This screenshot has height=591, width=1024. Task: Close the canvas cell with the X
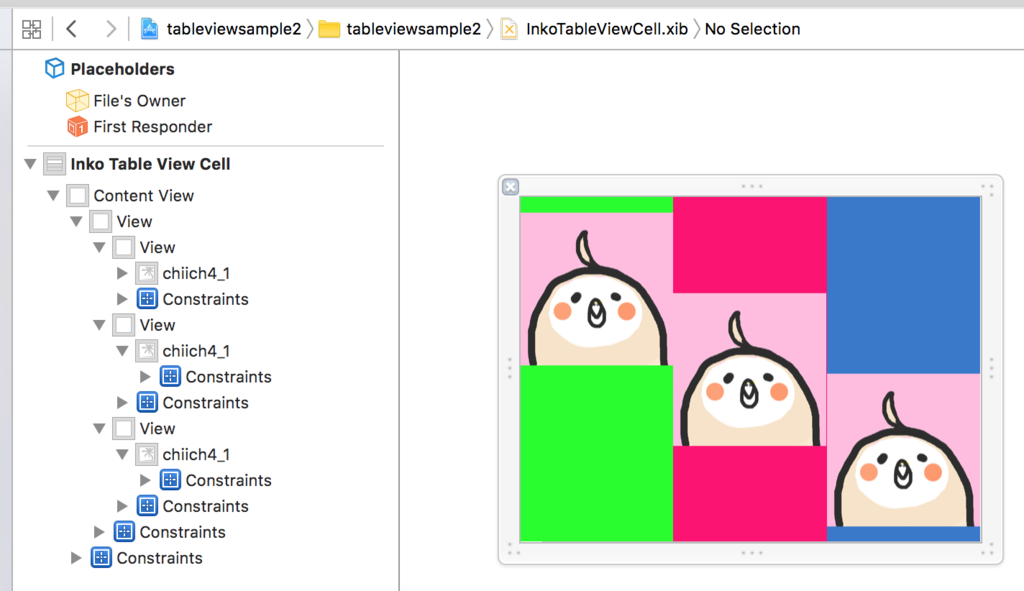pyautogui.click(x=511, y=187)
